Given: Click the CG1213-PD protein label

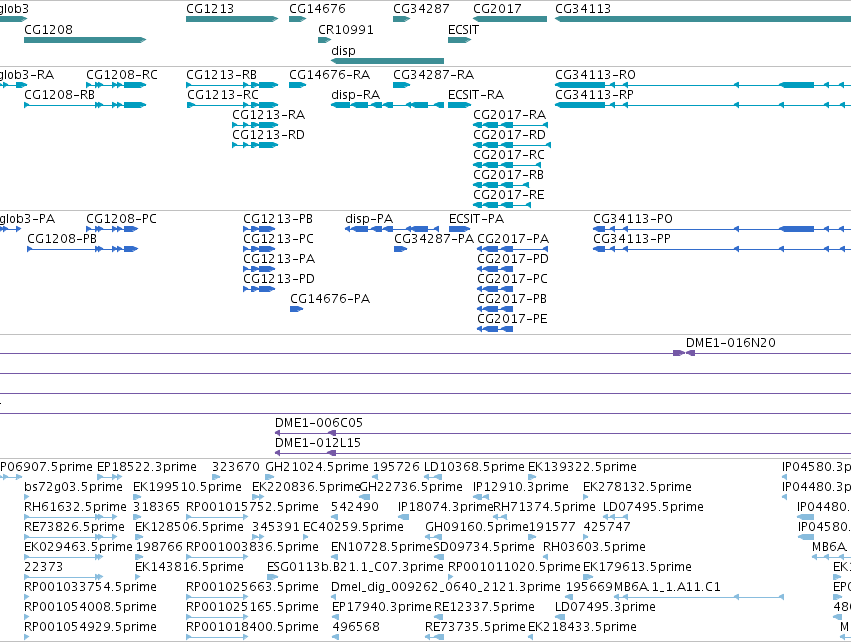Looking at the screenshot, I should tap(278, 279).
